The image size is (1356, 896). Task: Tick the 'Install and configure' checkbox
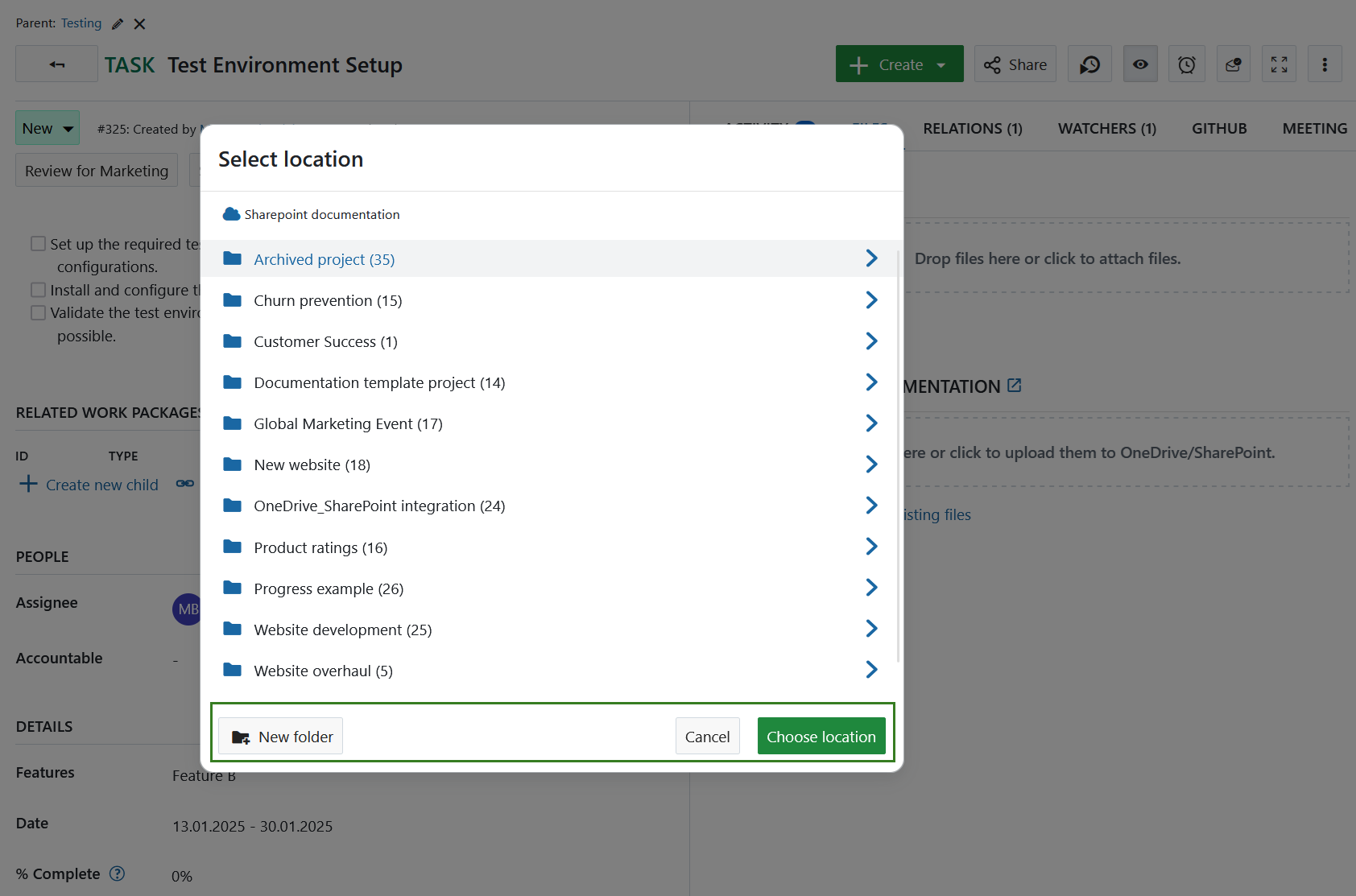pyautogui.click(x=38, y=289)
